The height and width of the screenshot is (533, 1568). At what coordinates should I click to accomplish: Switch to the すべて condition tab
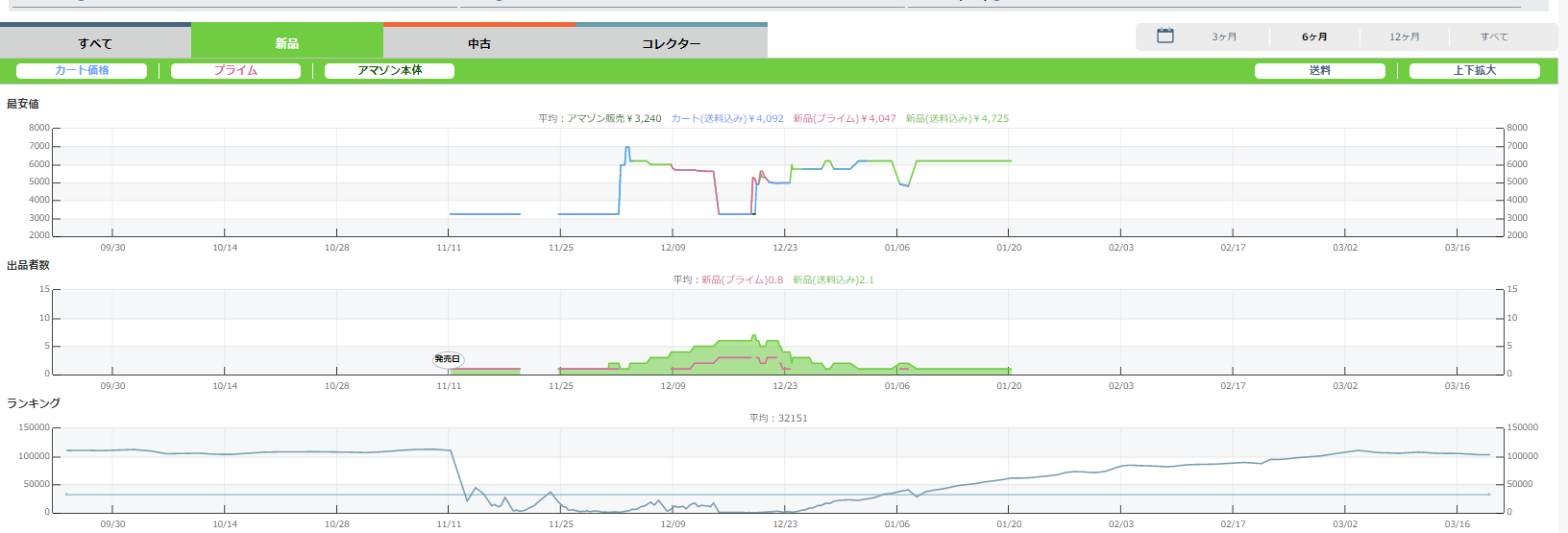point(95,42)
